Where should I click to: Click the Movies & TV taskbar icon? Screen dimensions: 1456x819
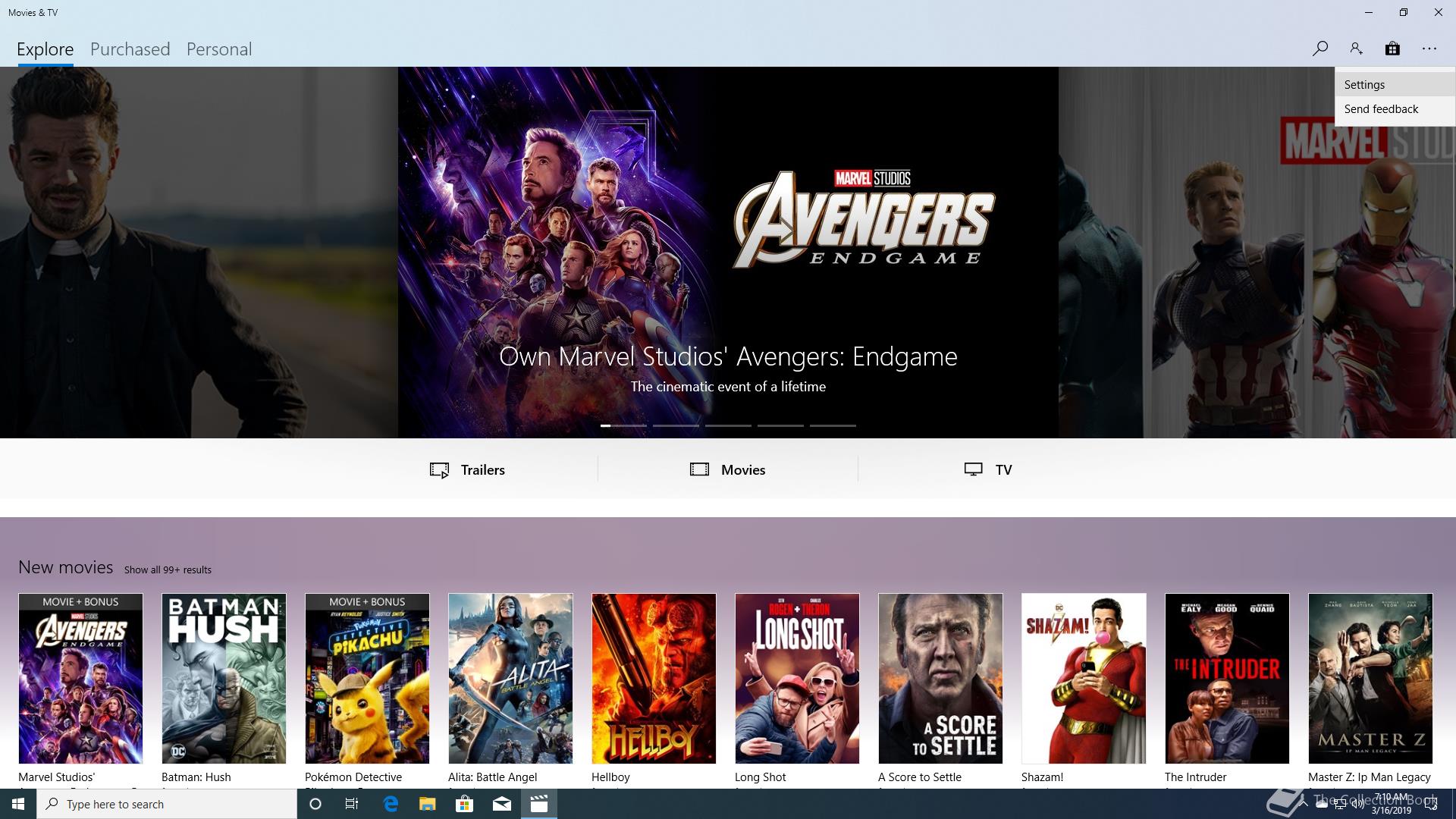(539, 804)
